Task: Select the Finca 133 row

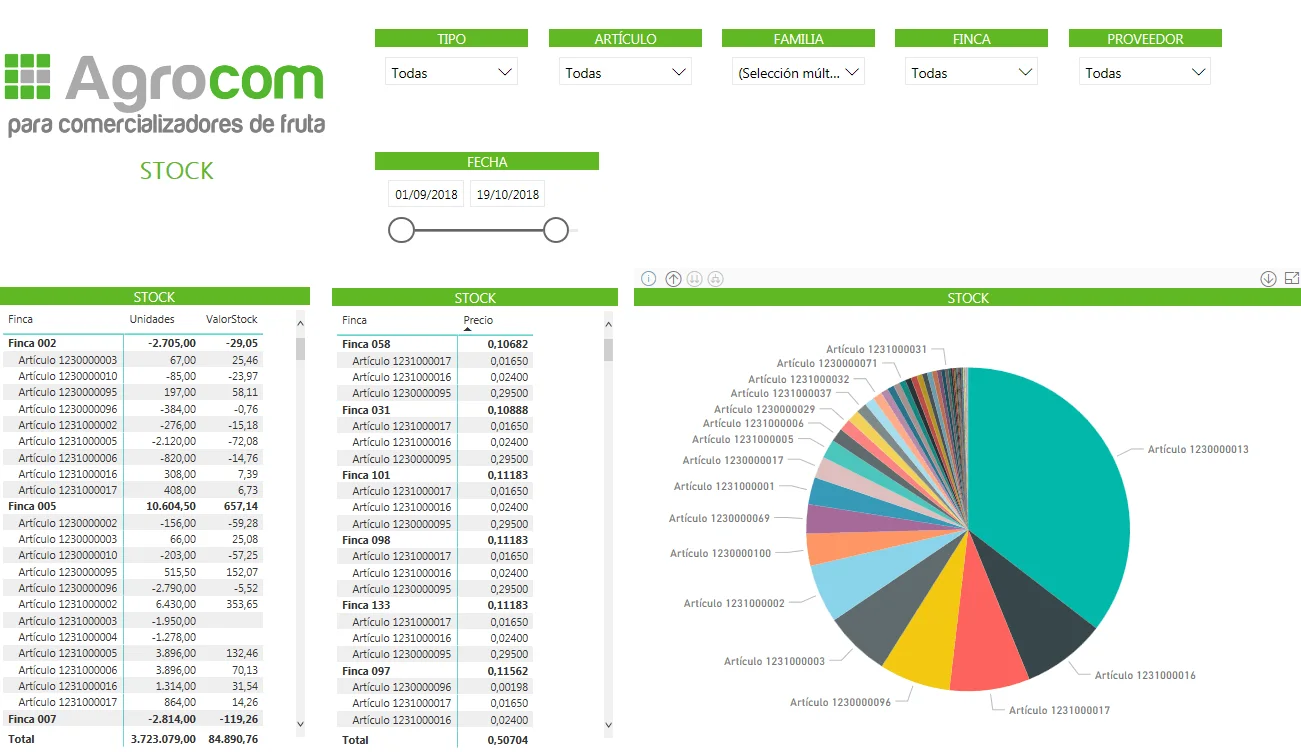Action: 435,605
